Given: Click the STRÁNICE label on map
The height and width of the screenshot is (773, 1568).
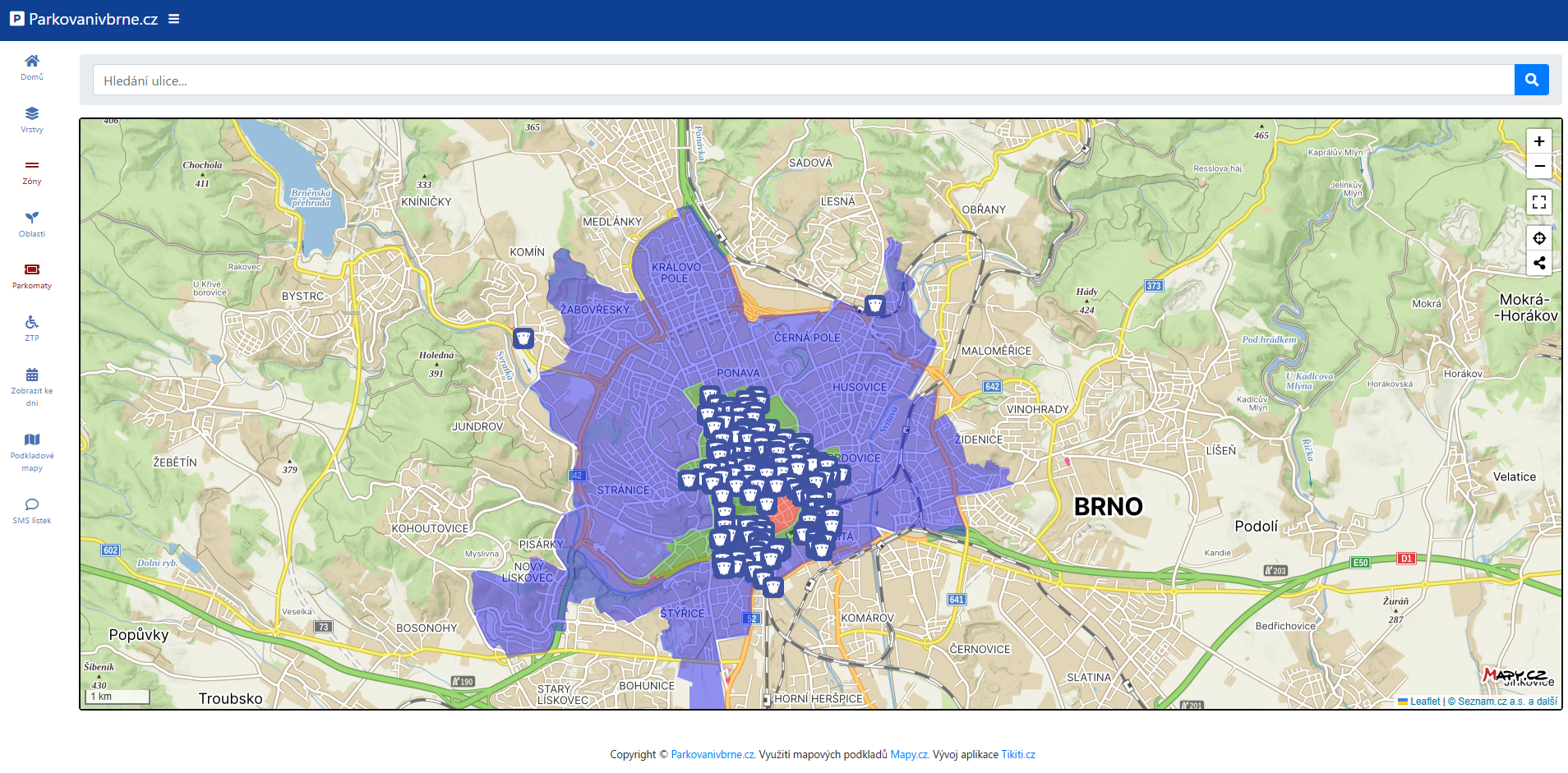Looking at the screenshot, I should [x=623, y=490].
